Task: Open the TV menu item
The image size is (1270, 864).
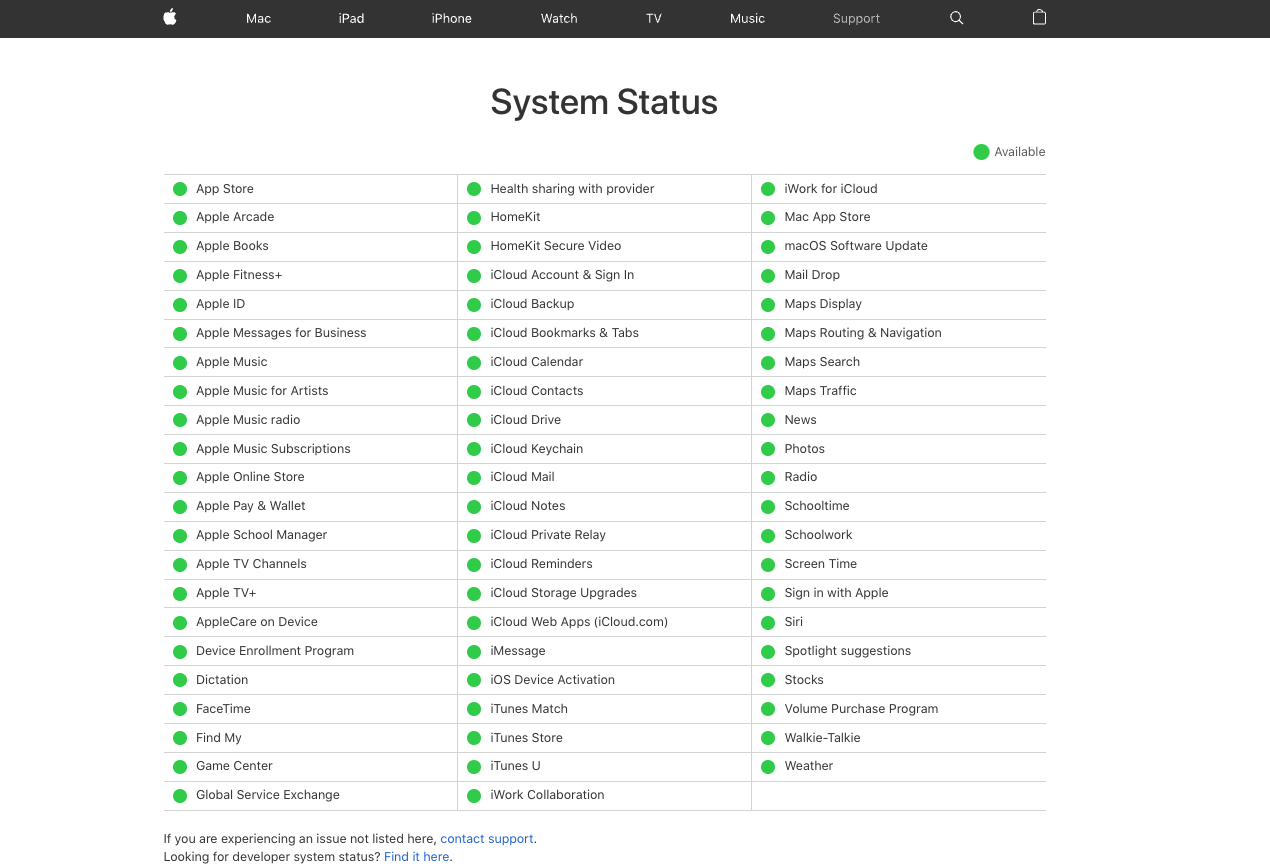Action: coord(654,18)
